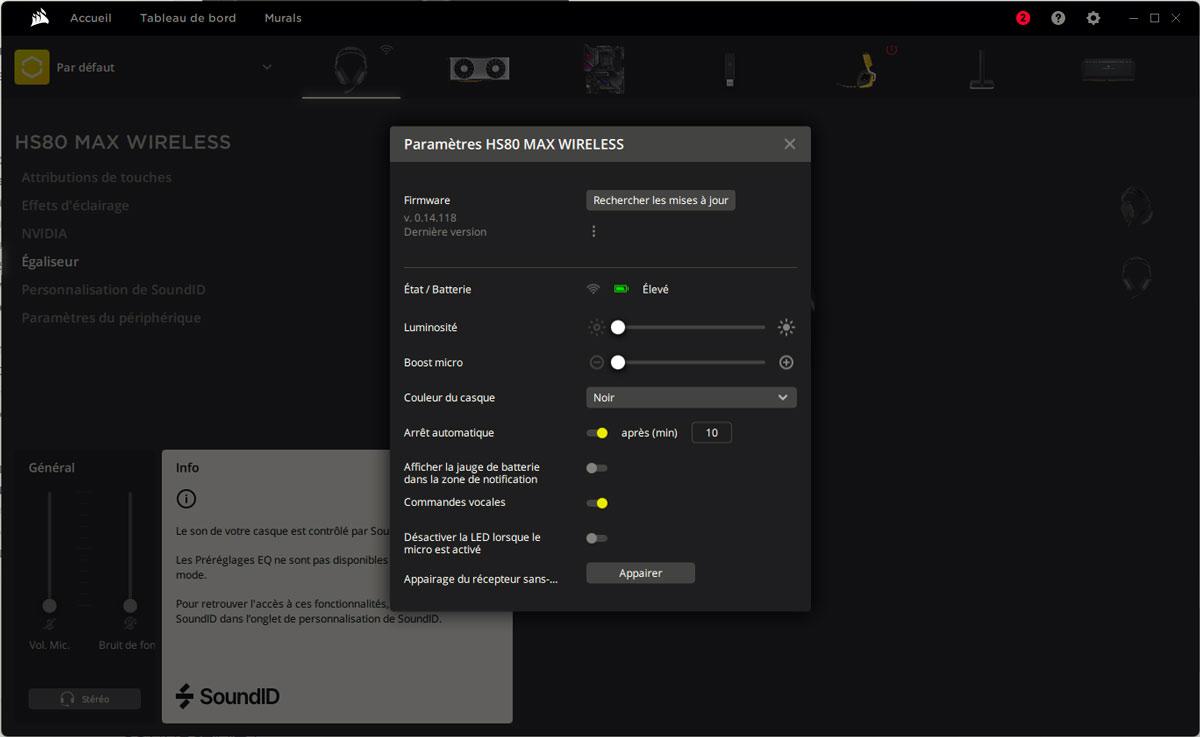
Task: Switch to Tableau de bord tab
Action: point(188,18)
